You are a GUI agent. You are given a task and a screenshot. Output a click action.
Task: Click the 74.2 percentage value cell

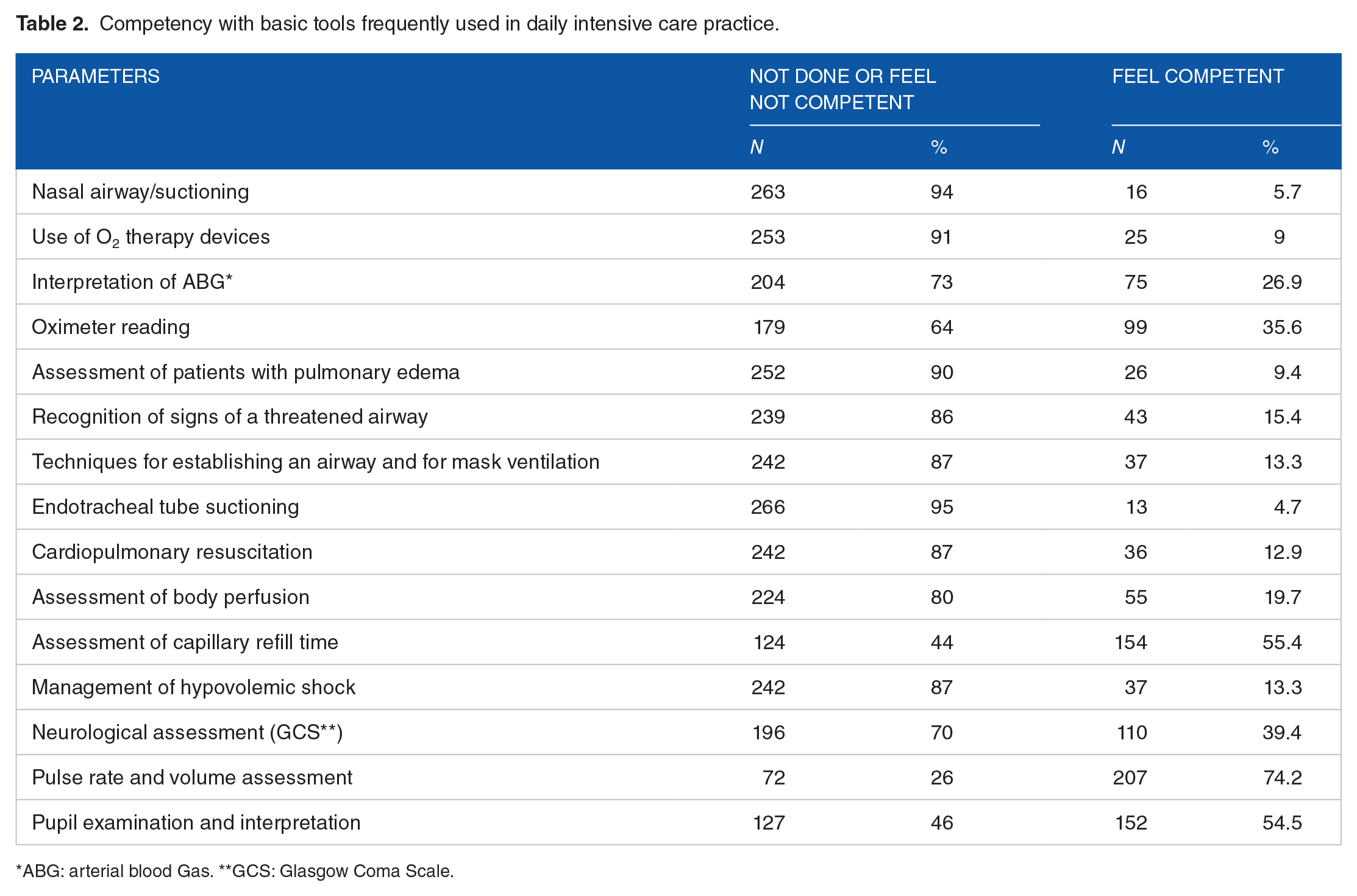(x=1282, y=778)
